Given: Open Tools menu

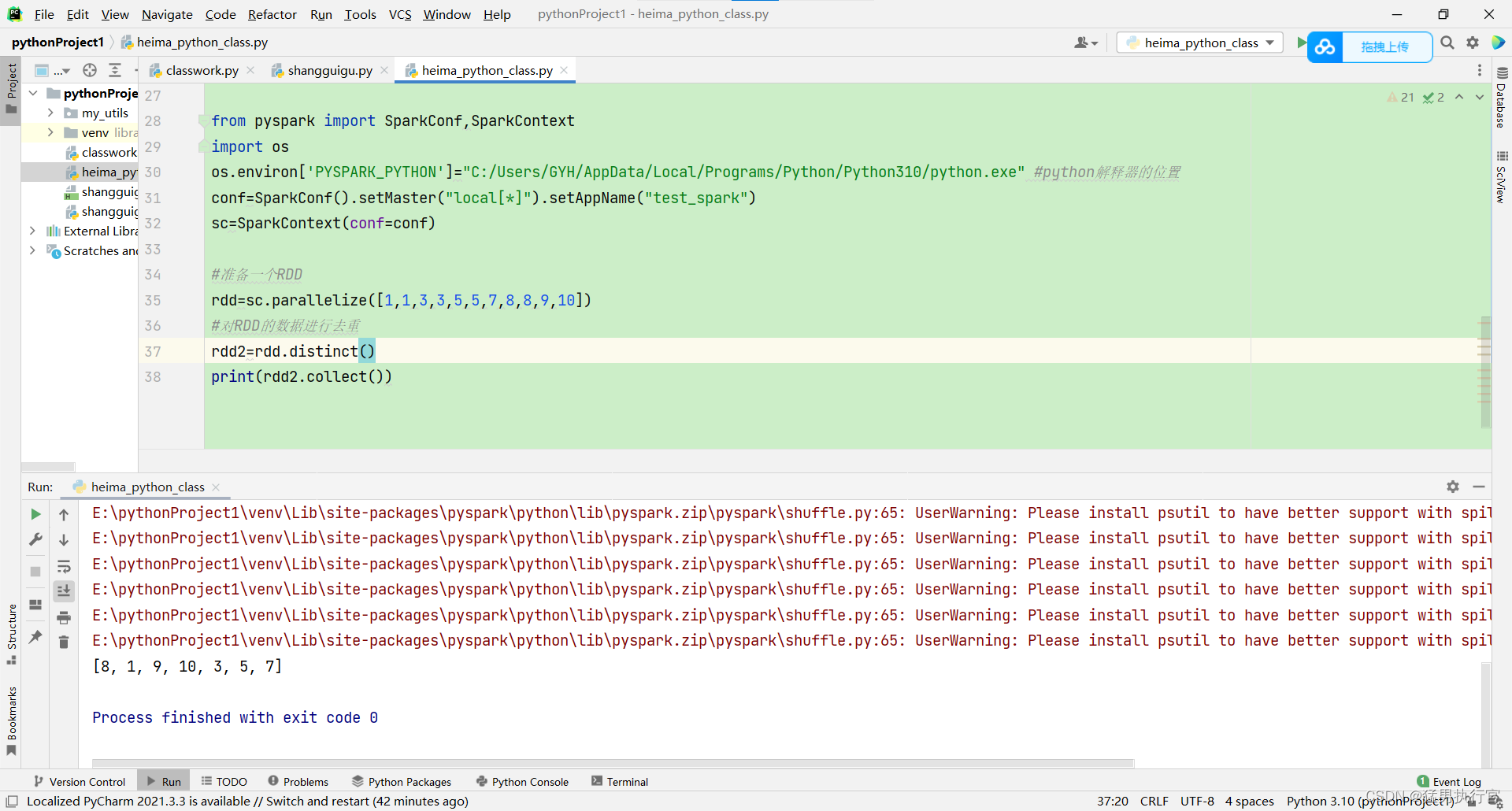Looking at the screenshot, I should coord(360,14).
